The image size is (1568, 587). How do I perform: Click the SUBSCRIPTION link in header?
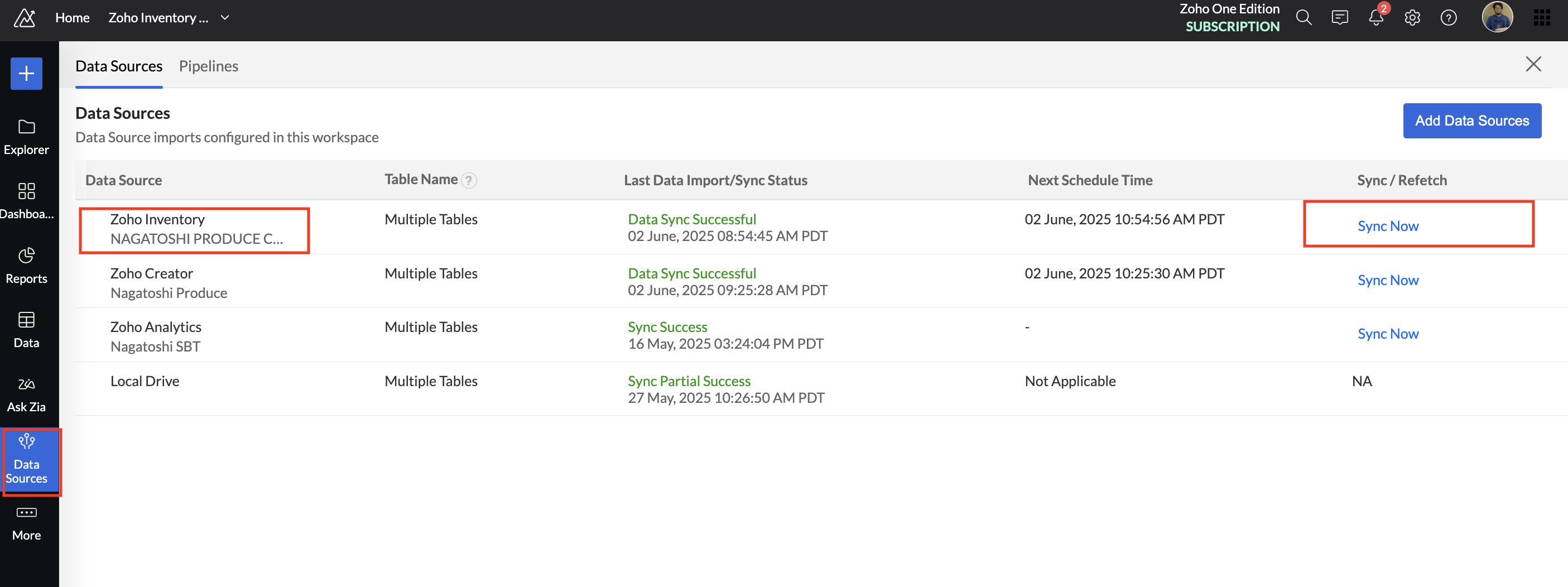tap(1232, 27)
